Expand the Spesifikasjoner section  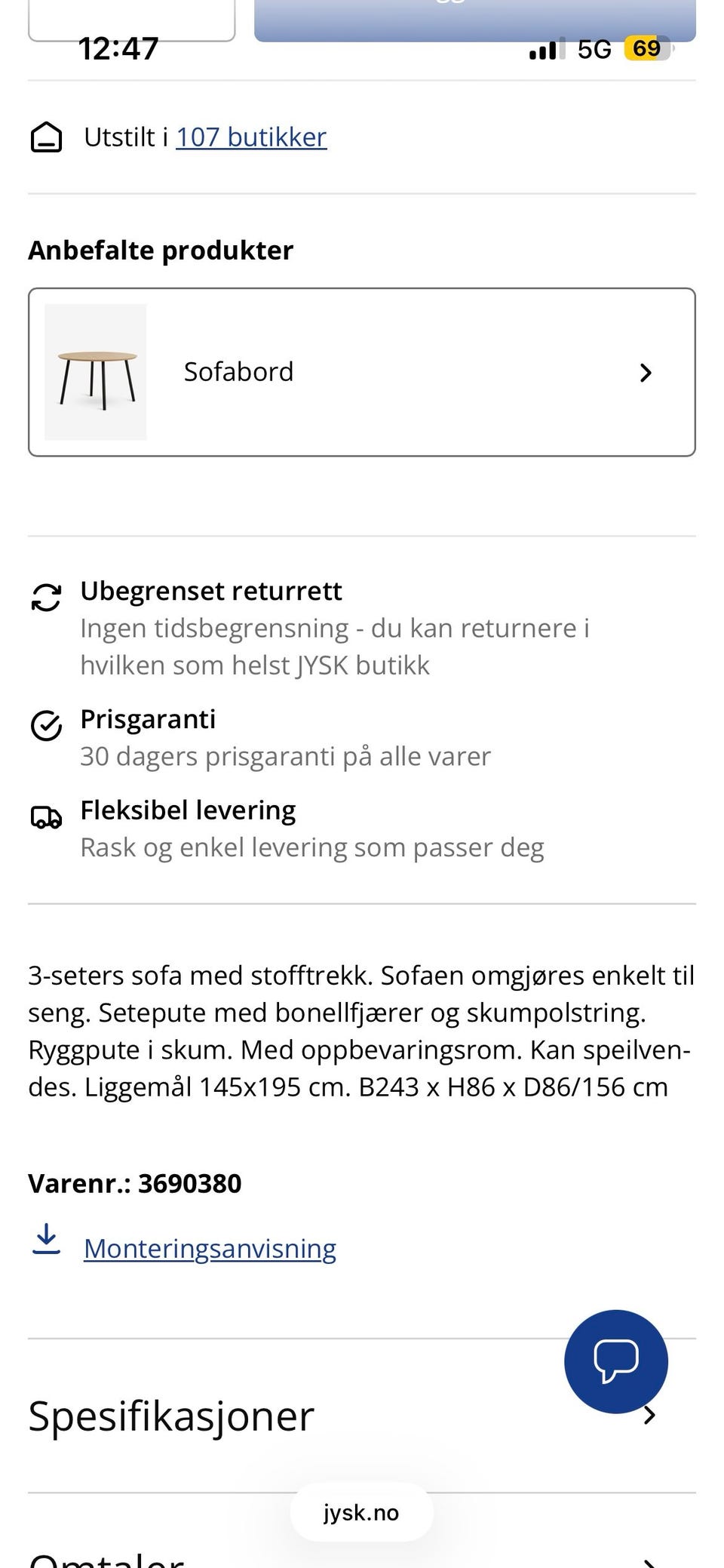point(362,1416)
